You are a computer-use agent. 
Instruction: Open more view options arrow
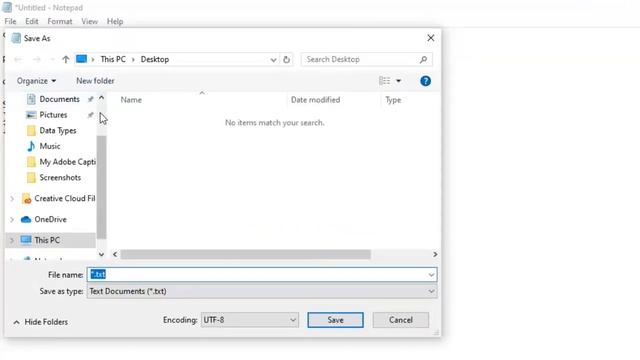[398, 81]
